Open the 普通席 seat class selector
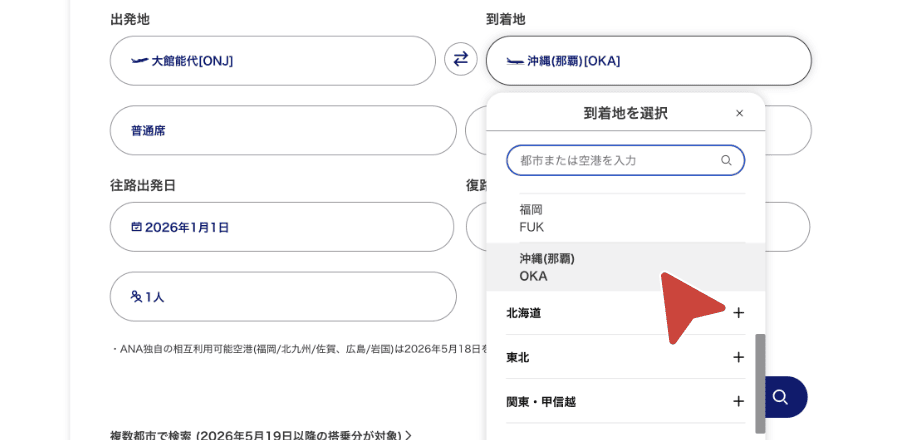 [283, 131]
